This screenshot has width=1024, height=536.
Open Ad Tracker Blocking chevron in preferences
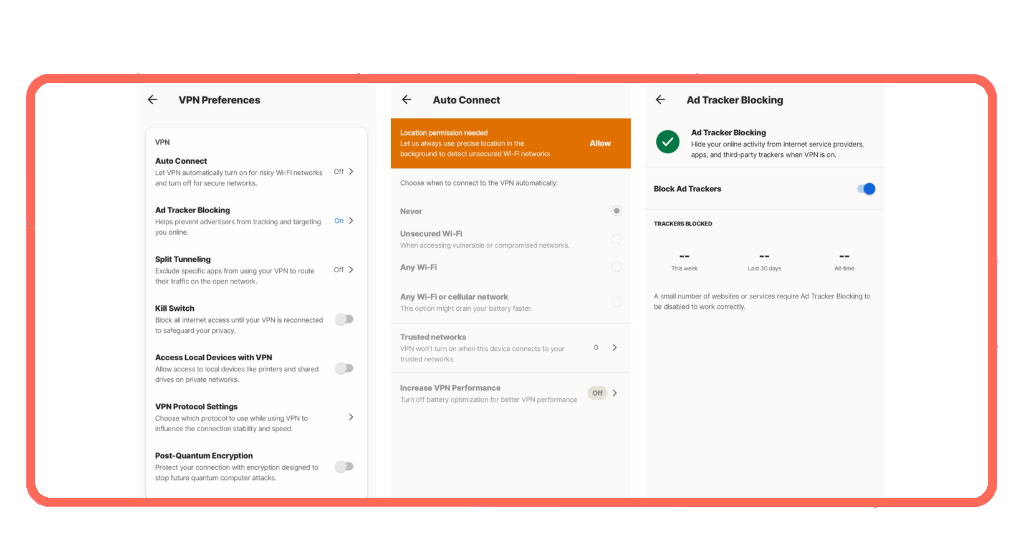[x=351, y=221]
